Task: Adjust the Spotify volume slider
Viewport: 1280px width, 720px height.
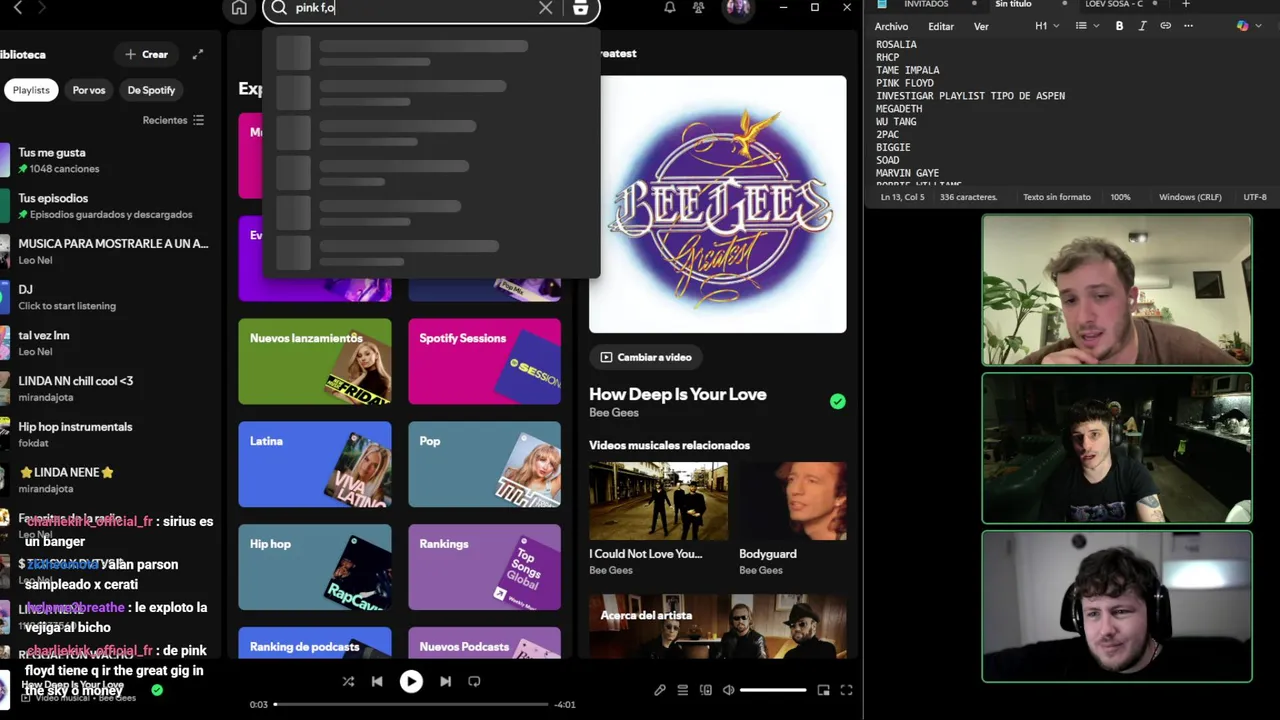Action: [773, 690]
